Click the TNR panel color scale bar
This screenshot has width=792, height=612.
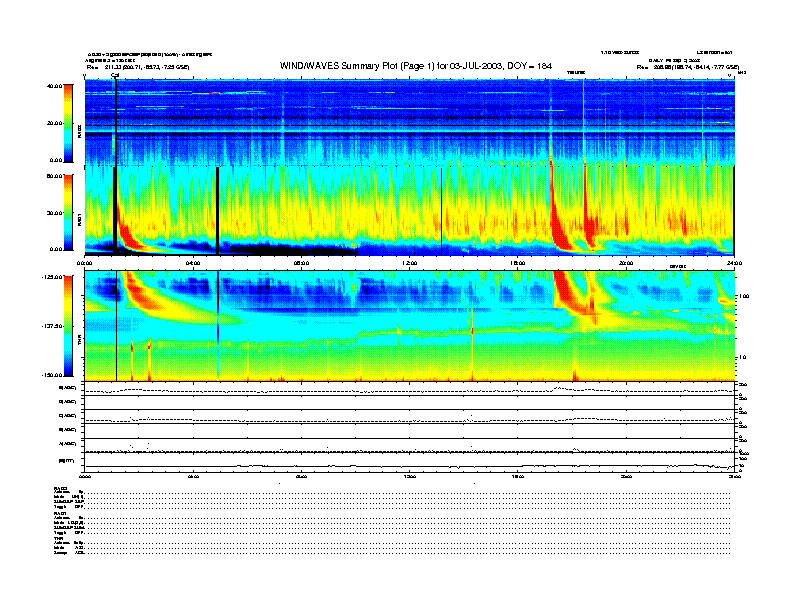coord(69,326)
